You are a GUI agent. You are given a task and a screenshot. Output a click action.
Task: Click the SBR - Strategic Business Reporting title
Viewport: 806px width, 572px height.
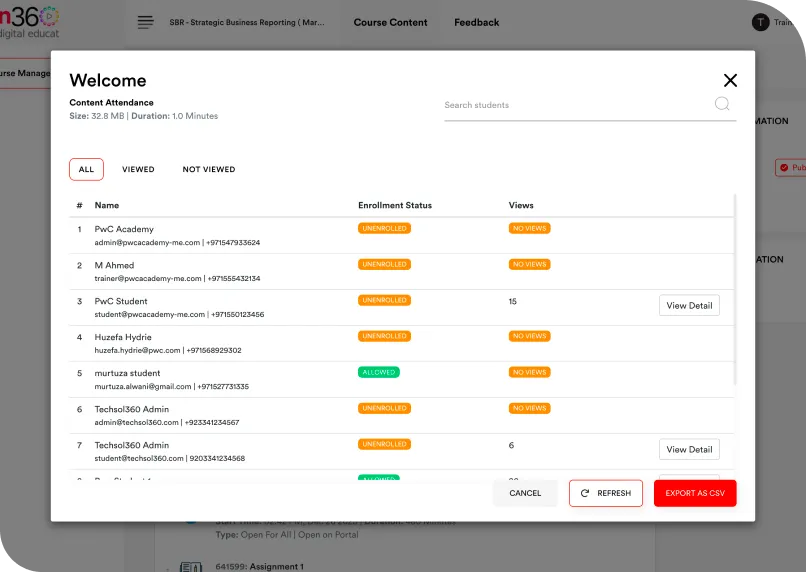(247, 23)
